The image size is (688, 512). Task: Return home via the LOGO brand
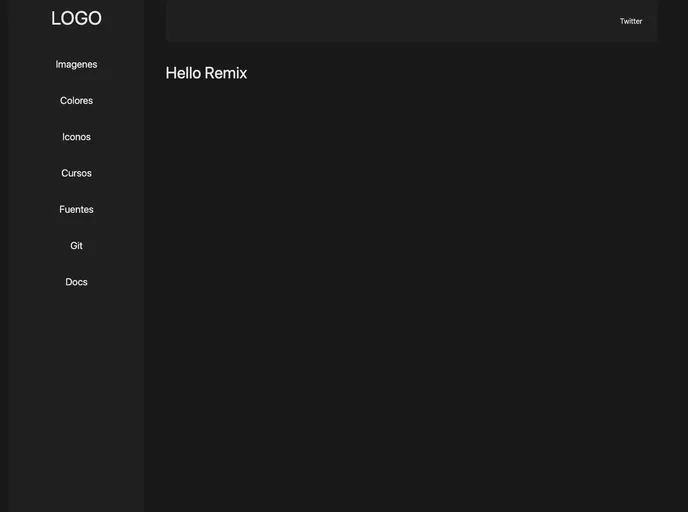(76, 18)
